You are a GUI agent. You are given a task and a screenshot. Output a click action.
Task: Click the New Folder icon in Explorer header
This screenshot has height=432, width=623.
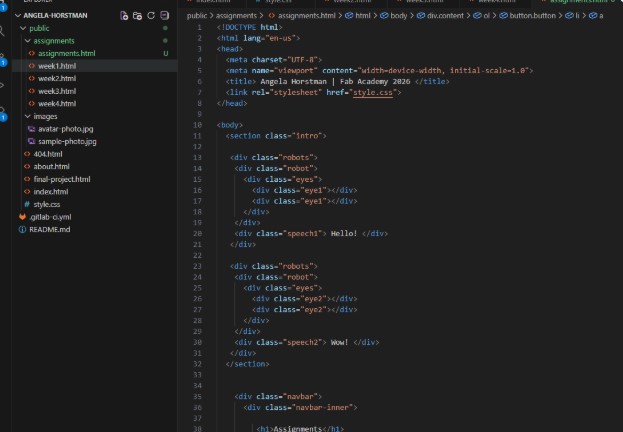point(137,15)
